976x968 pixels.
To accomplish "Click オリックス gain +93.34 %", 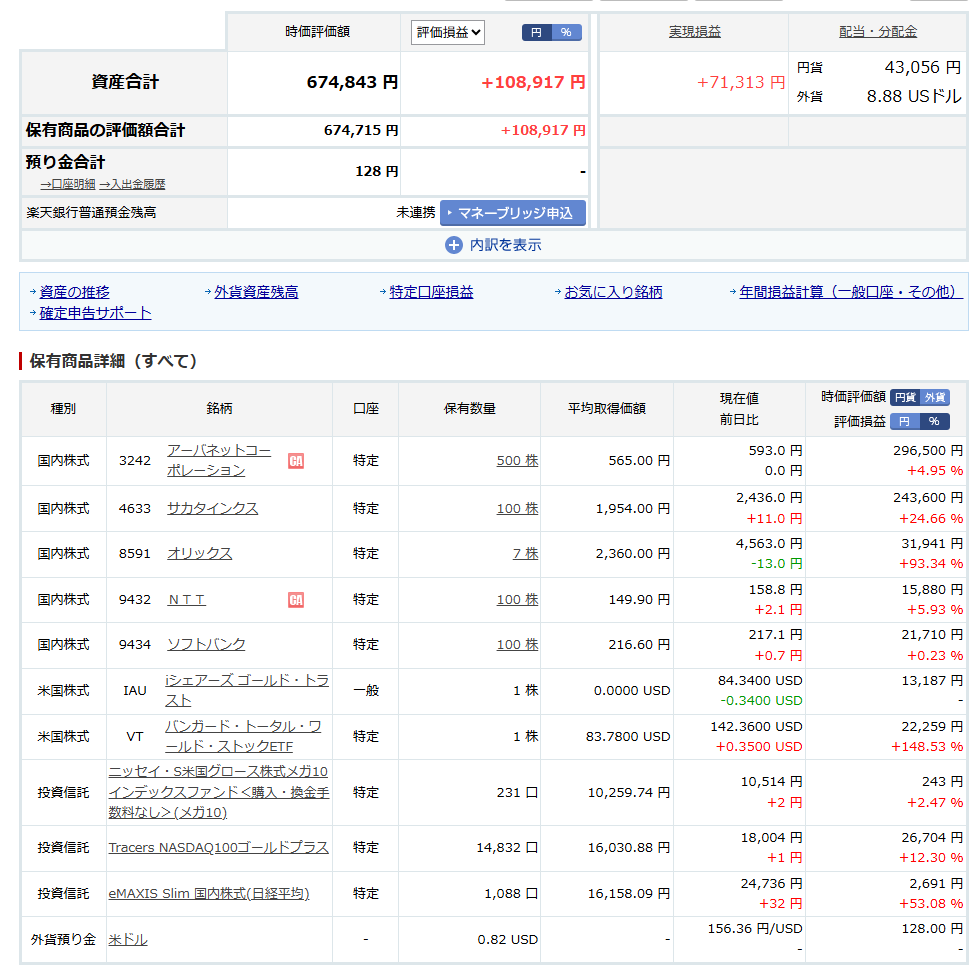I will pyautogui.click(x=931, y=564).
